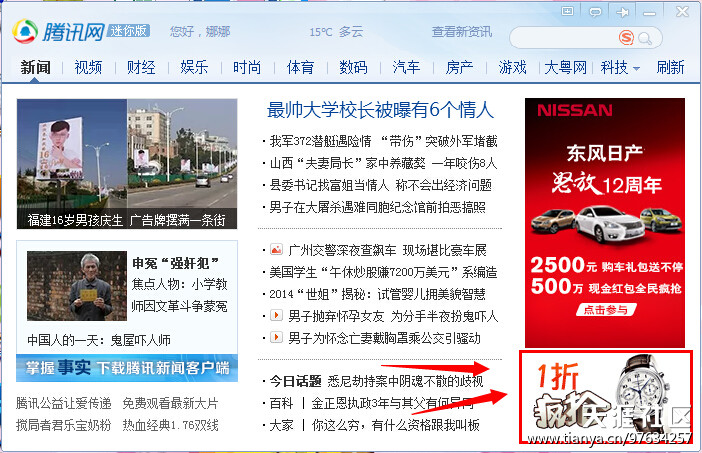The width and height of the screenshot is (702, 453).
Task: Open the Sogou search engine icon
Action: point(626,38)
